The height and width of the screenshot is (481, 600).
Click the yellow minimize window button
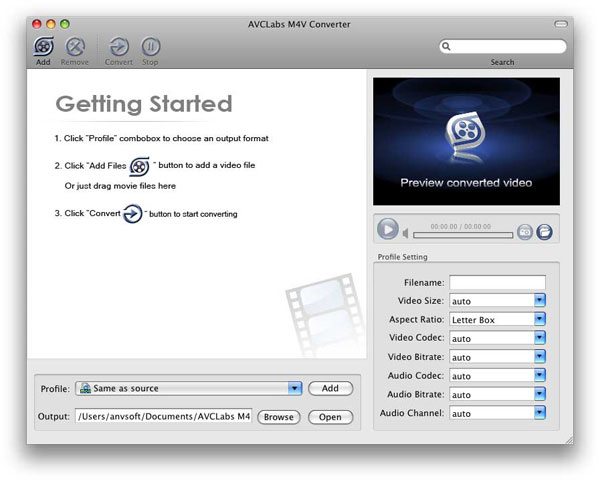click(x=51, y=24)
